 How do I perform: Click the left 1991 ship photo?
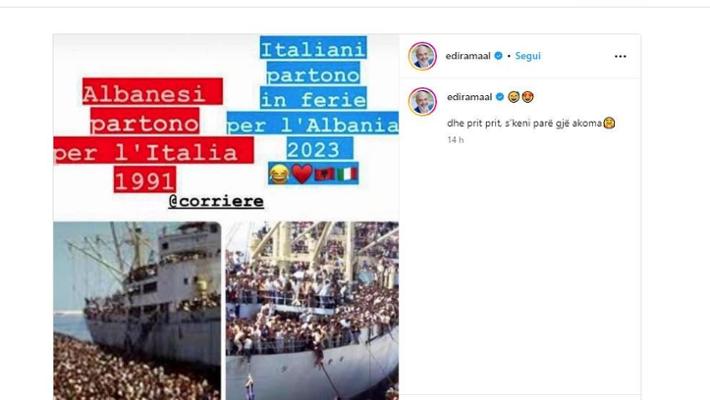(x=137, y=311)
